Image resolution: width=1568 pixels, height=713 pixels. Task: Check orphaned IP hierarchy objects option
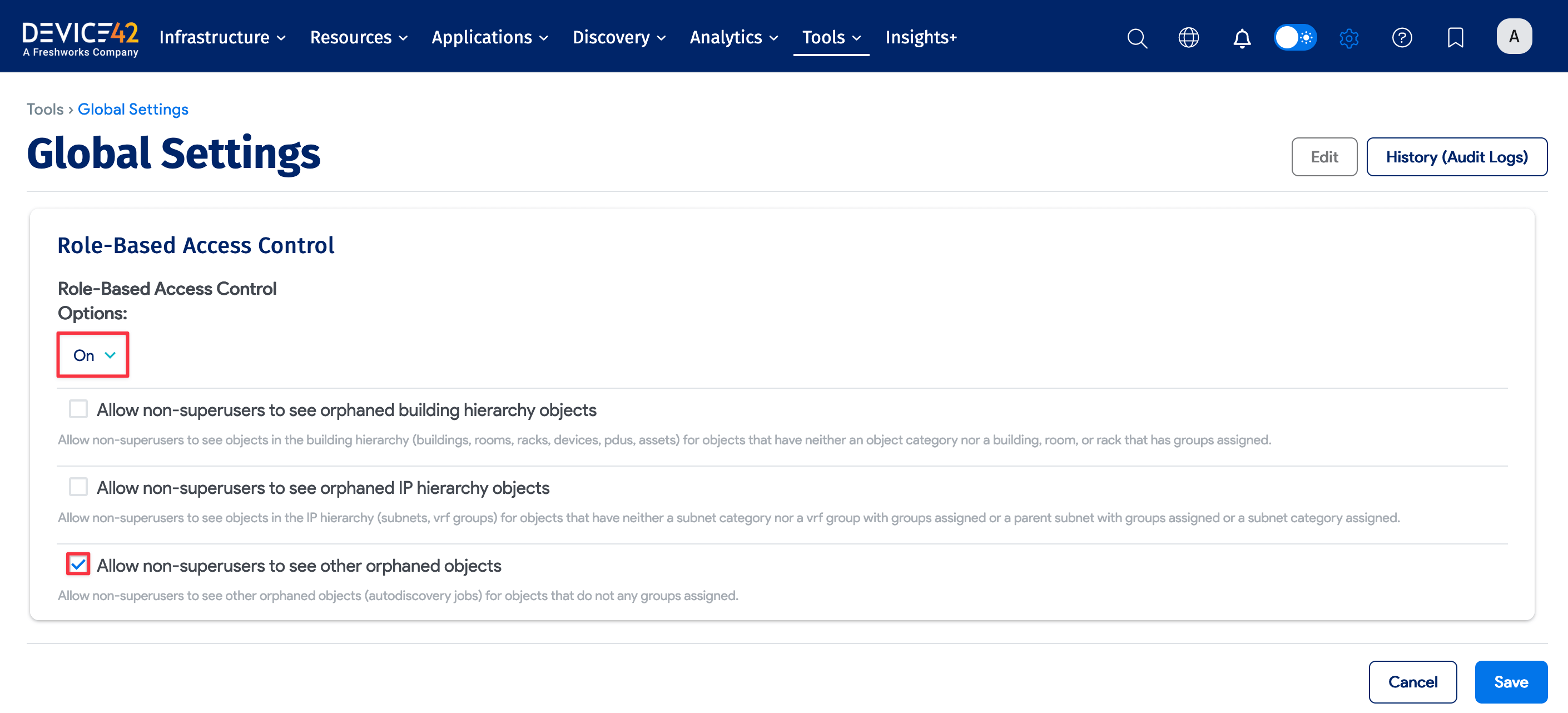(x=78, y=487)
